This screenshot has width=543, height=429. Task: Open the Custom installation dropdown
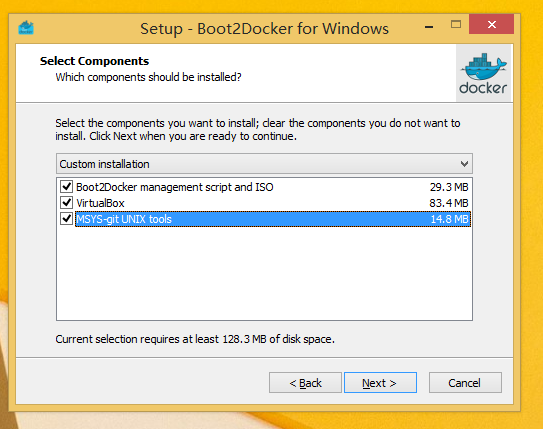click(264, 164)
